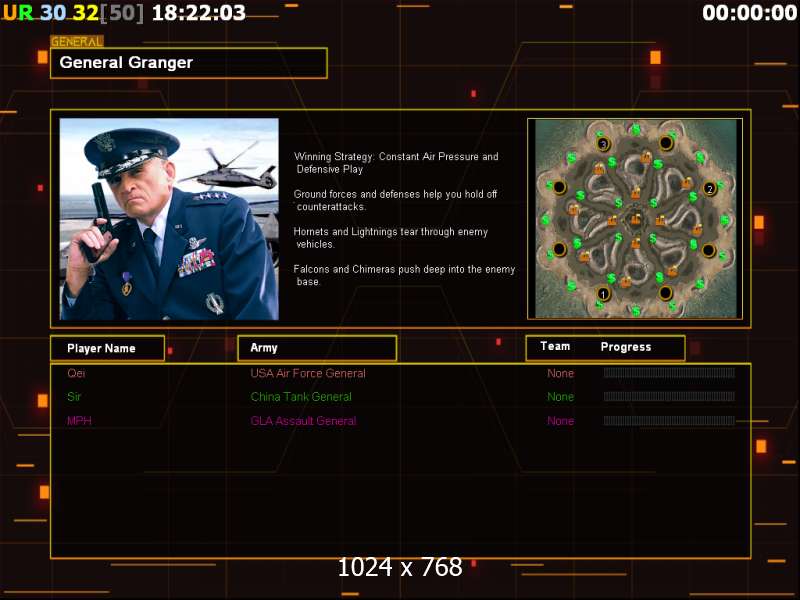800x600 pixels.
Task: Click Qei's loading progress bar
Action: coord(669,373)
